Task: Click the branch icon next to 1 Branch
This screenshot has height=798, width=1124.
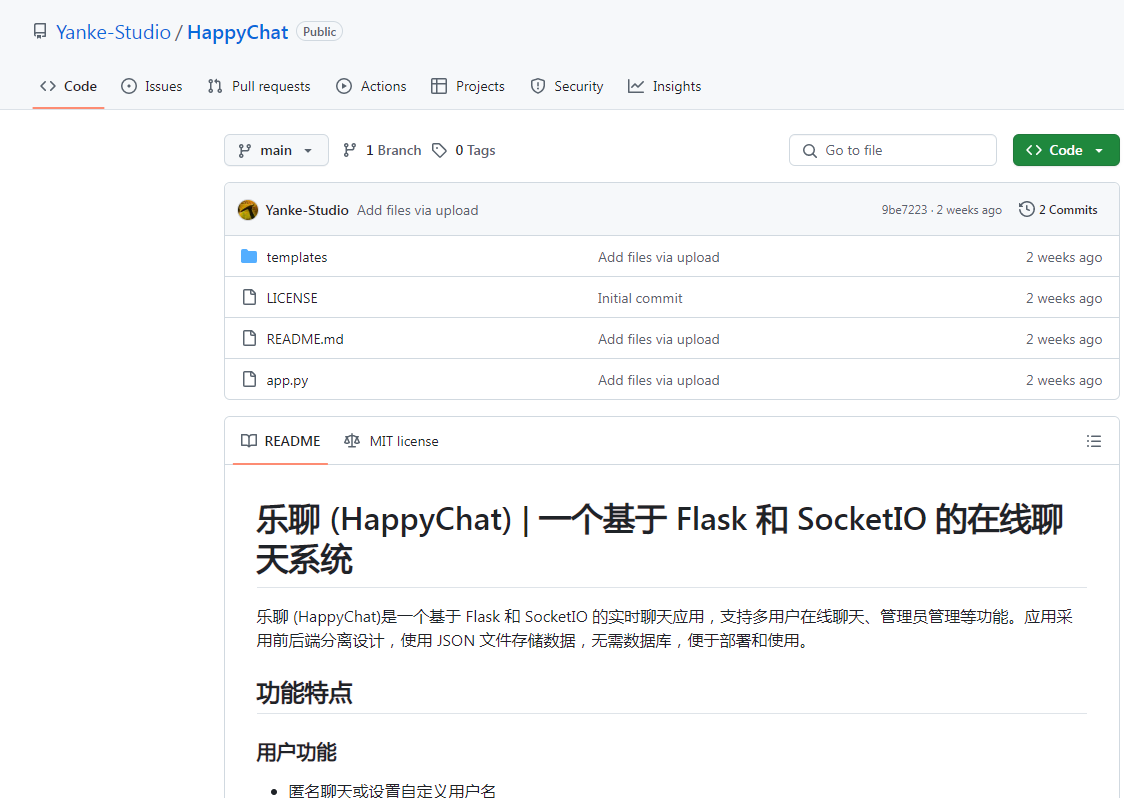Action: point(350,150)
